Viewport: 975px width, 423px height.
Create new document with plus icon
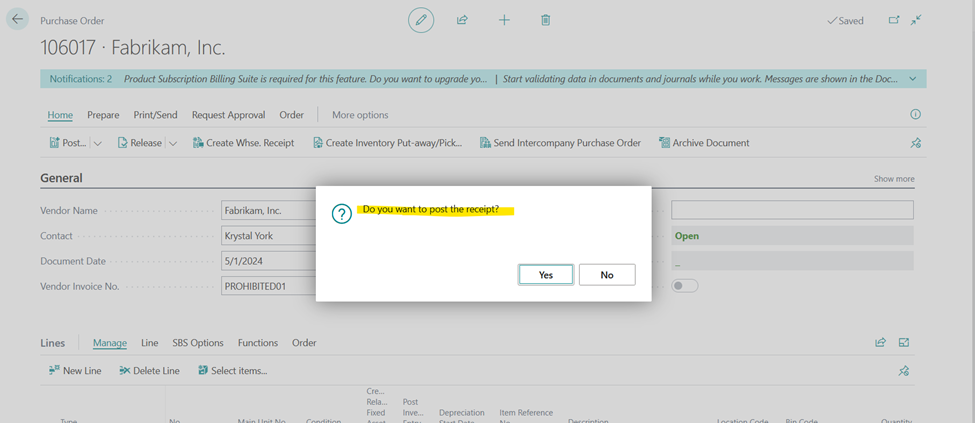[504, 20]
